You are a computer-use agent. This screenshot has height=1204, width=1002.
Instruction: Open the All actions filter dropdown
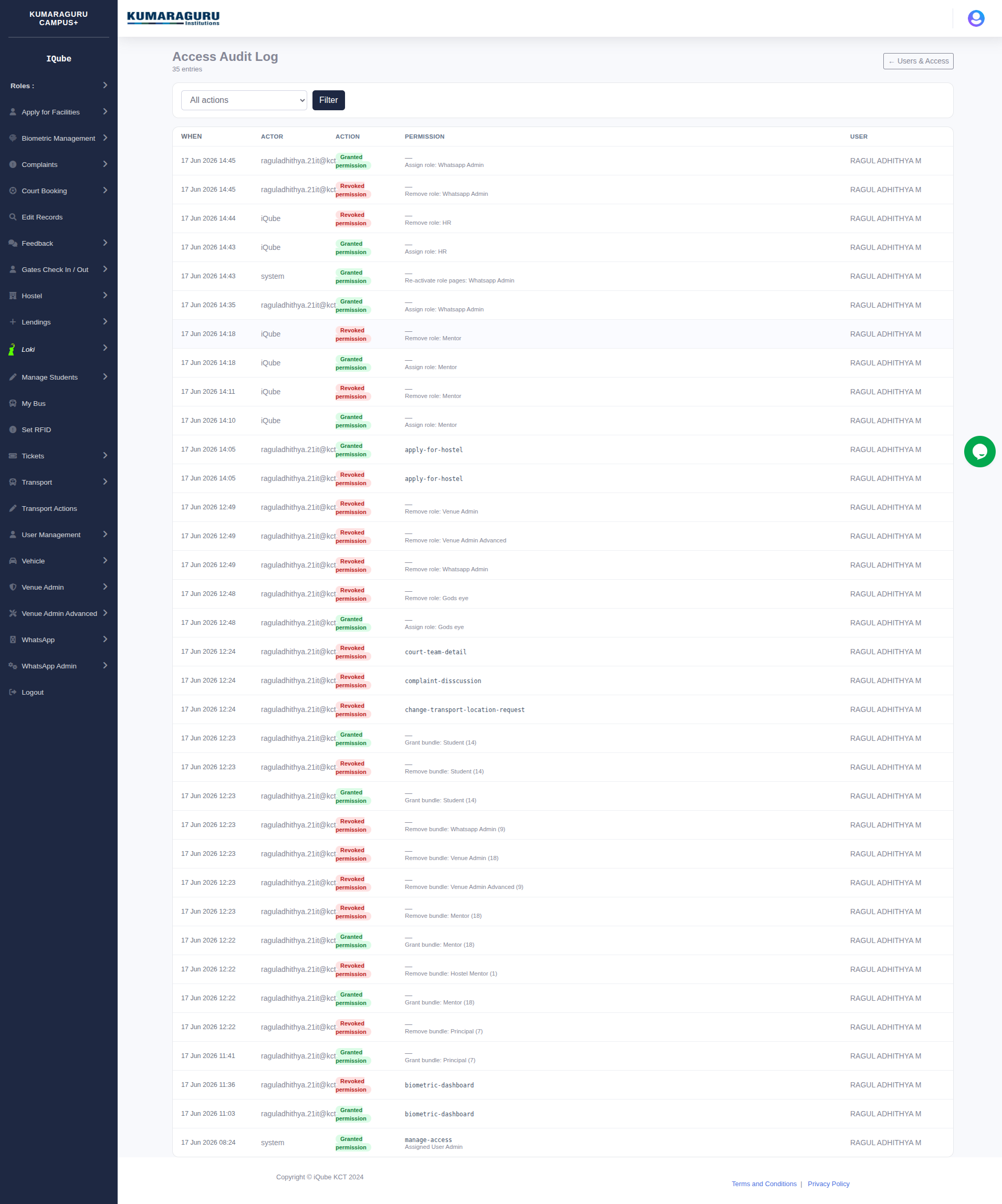point(244,100)
